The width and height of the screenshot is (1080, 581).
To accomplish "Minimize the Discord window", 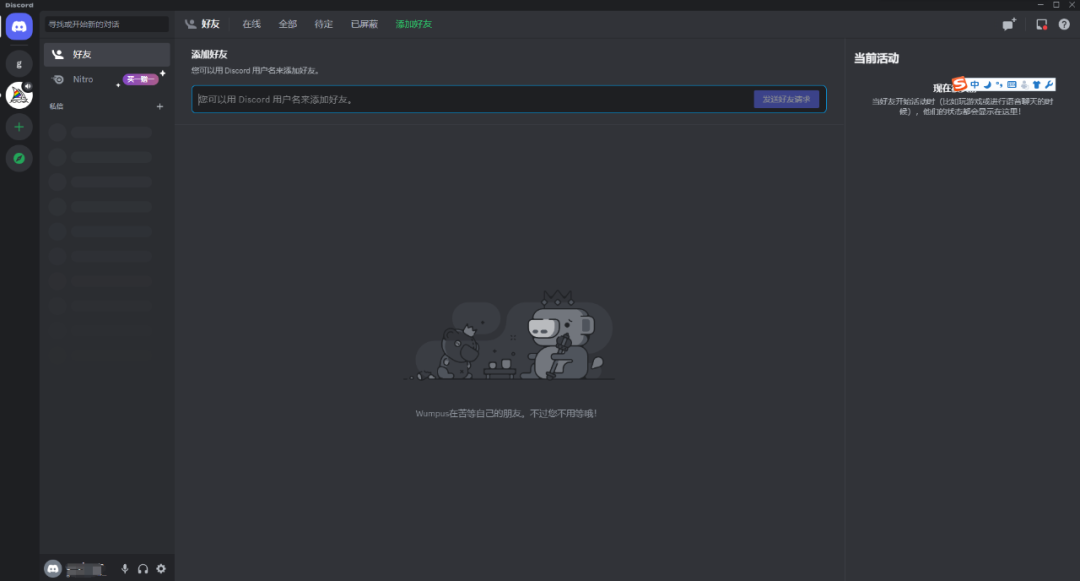I will (1041, 5).
